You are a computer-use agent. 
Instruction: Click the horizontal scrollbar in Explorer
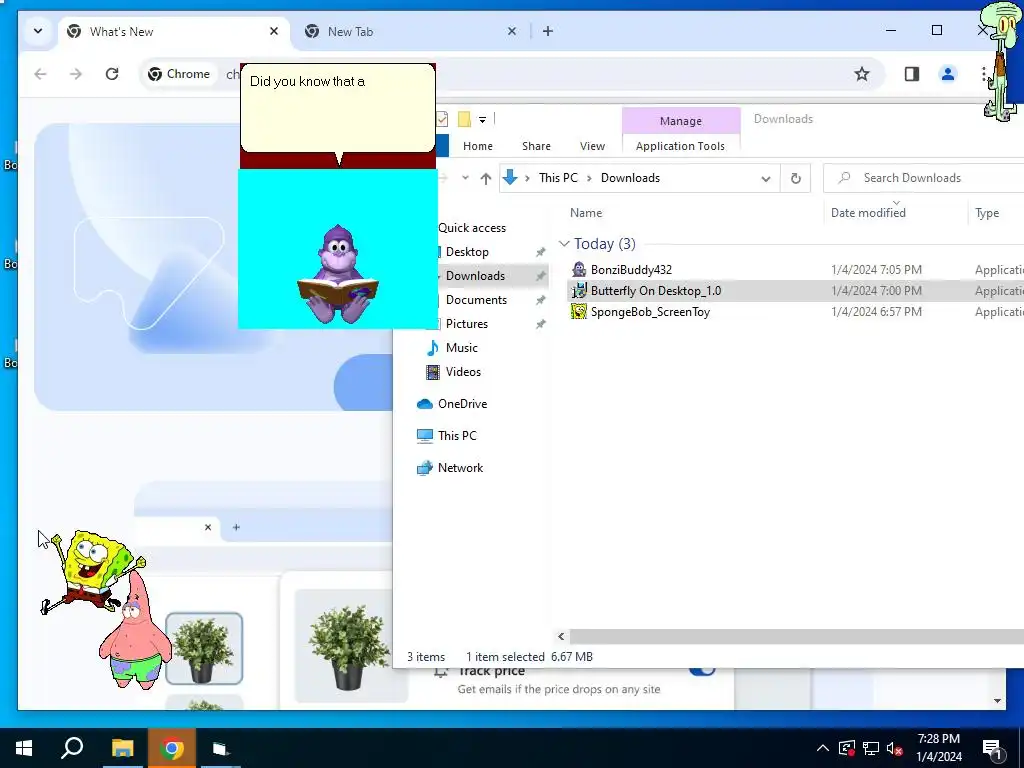click(x=797, y=636)
